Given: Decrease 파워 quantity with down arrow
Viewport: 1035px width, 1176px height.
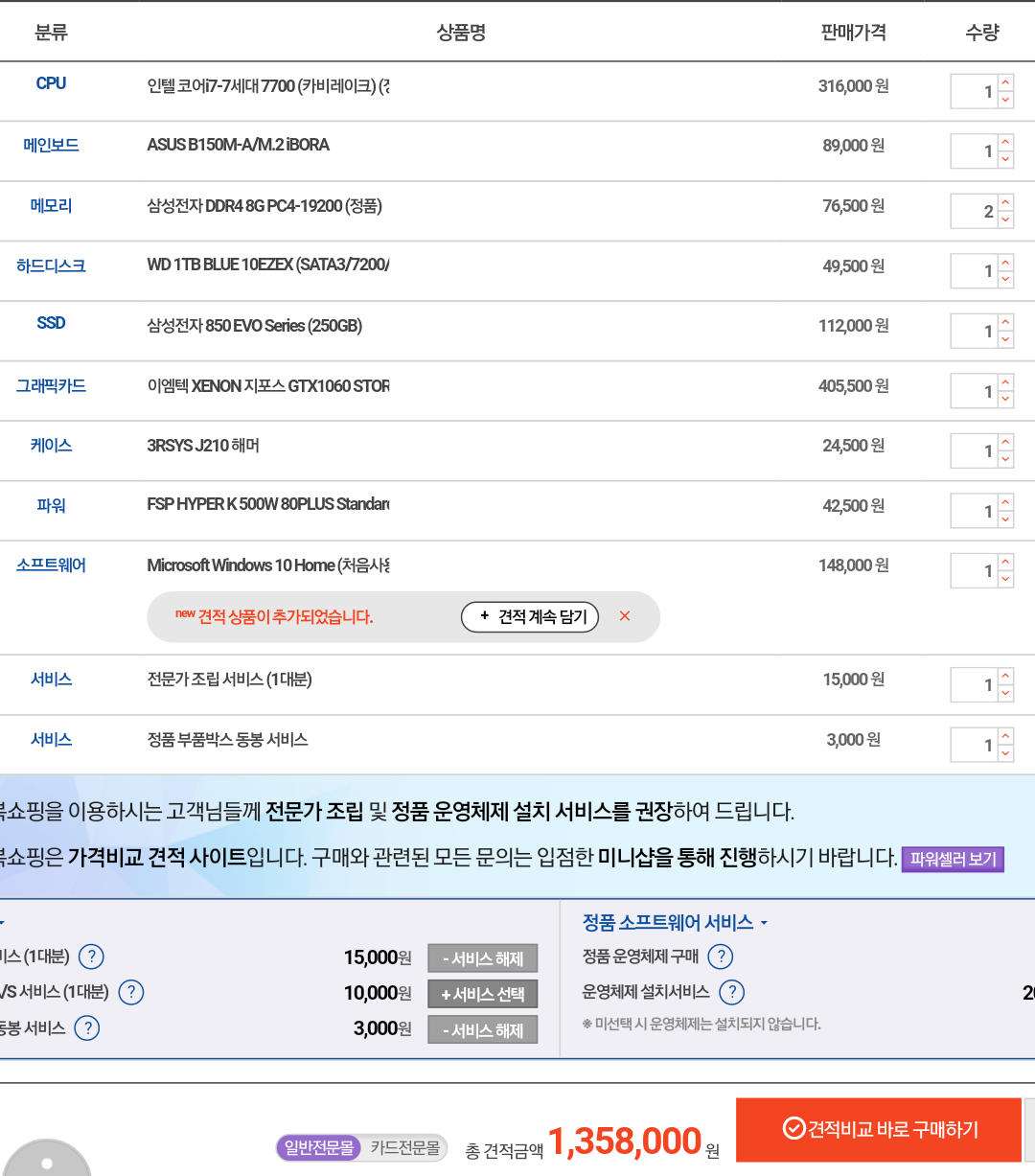Looking at the screenshot, I should (1005, 519).
